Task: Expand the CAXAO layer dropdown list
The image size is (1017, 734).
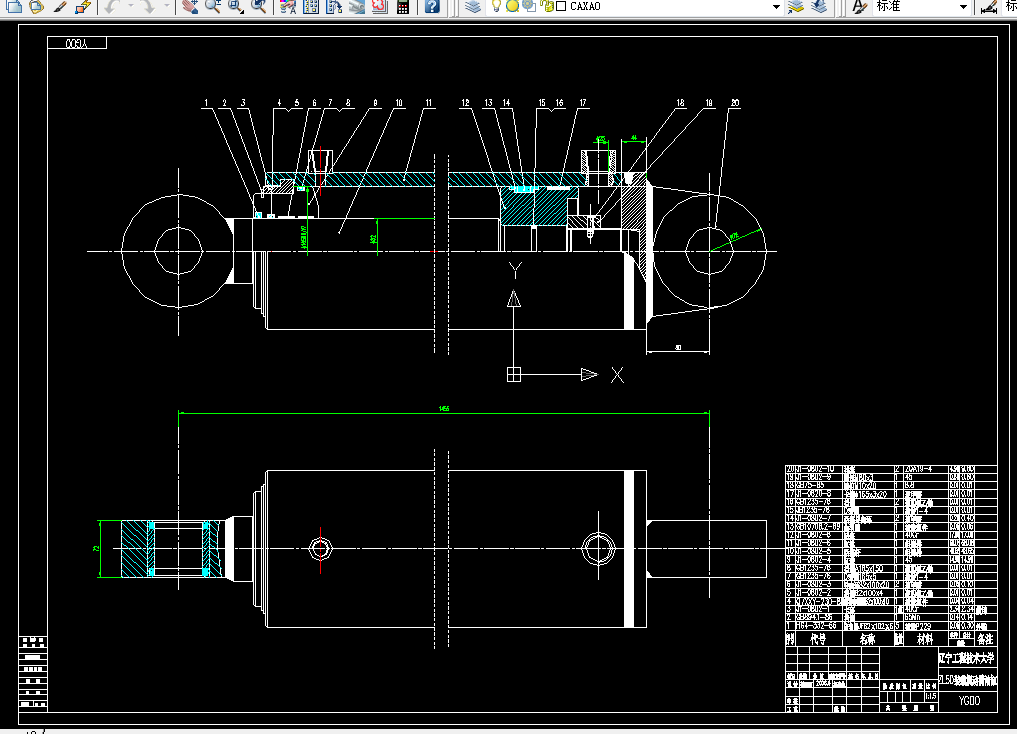Action: [x=776, y=6]
